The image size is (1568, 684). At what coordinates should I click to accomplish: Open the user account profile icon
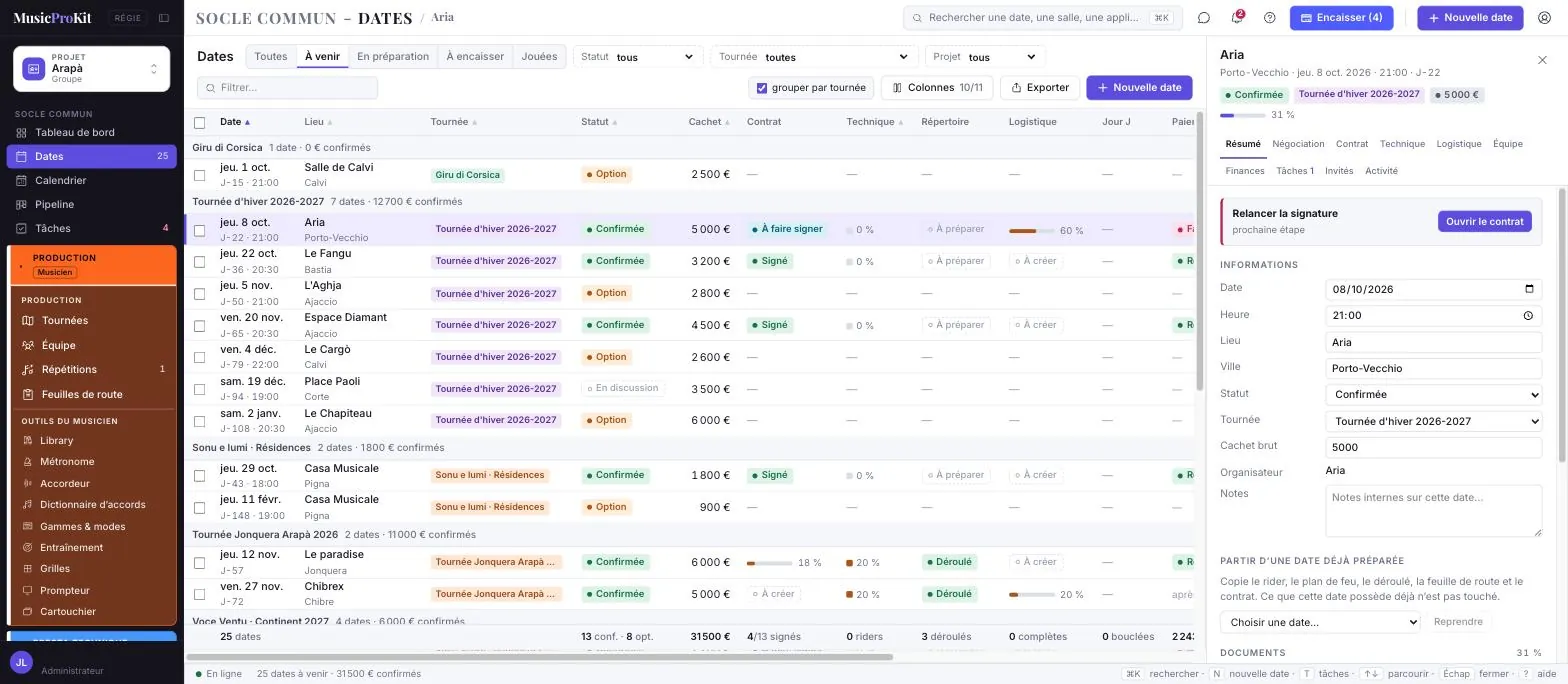coord(1544,18)
